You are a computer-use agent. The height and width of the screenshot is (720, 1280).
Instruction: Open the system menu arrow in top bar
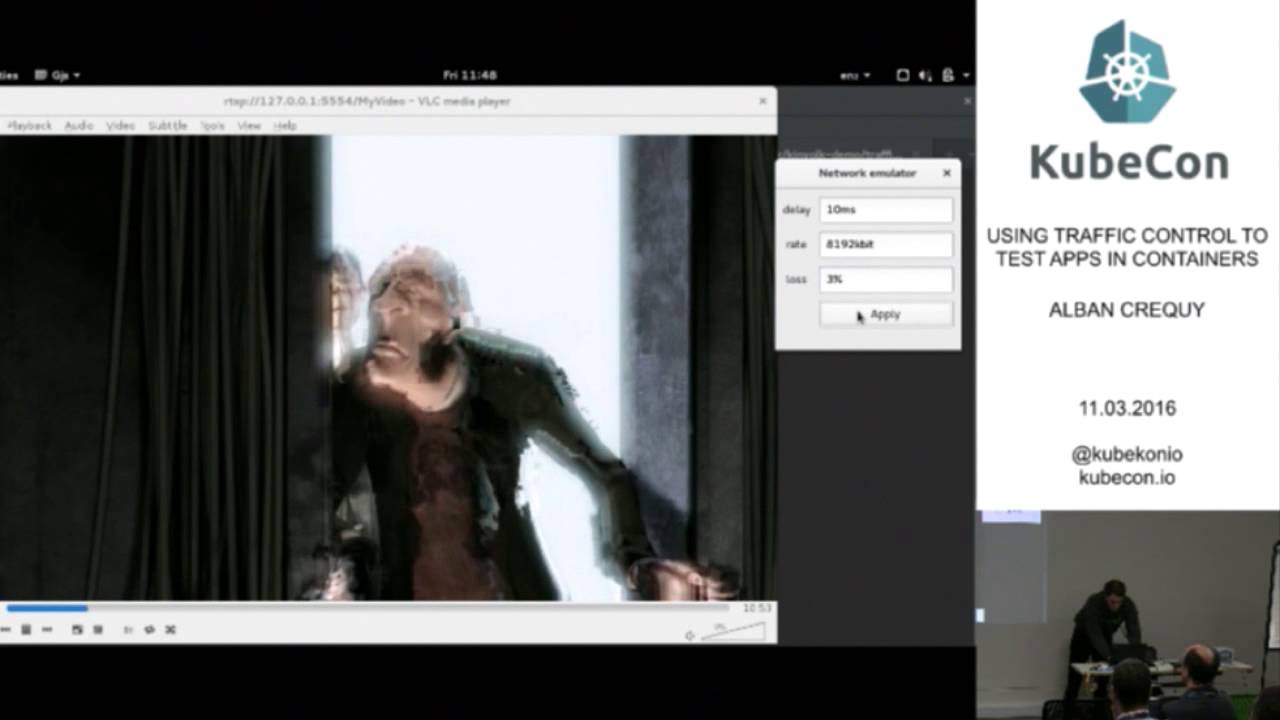tap(965, 75)
